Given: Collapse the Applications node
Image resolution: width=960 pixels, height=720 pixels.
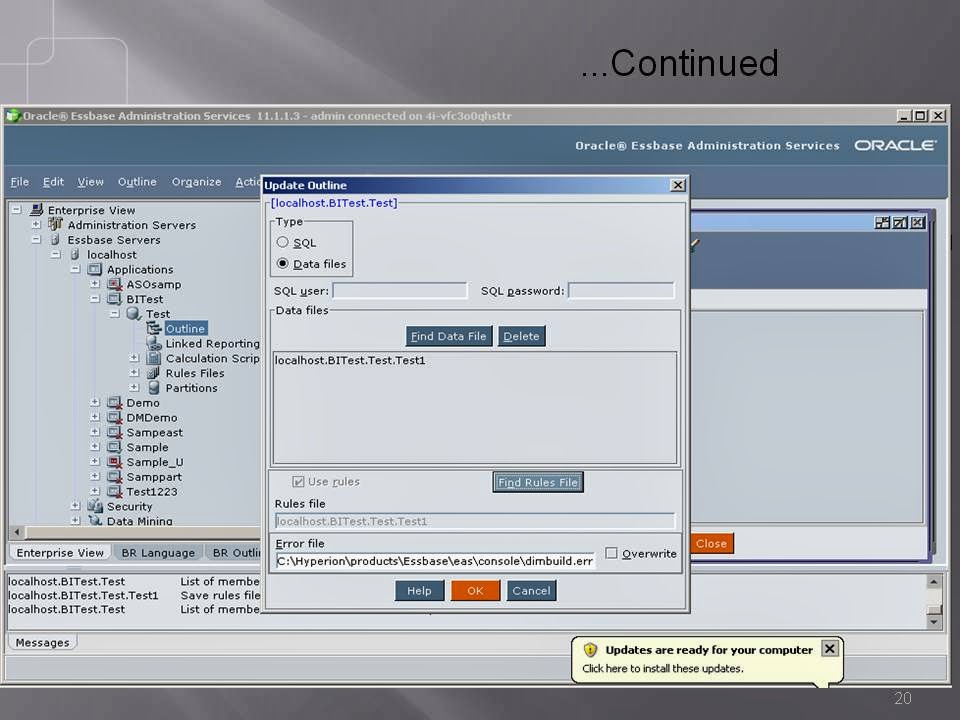Looking at the screenshot, I should 75,269.
